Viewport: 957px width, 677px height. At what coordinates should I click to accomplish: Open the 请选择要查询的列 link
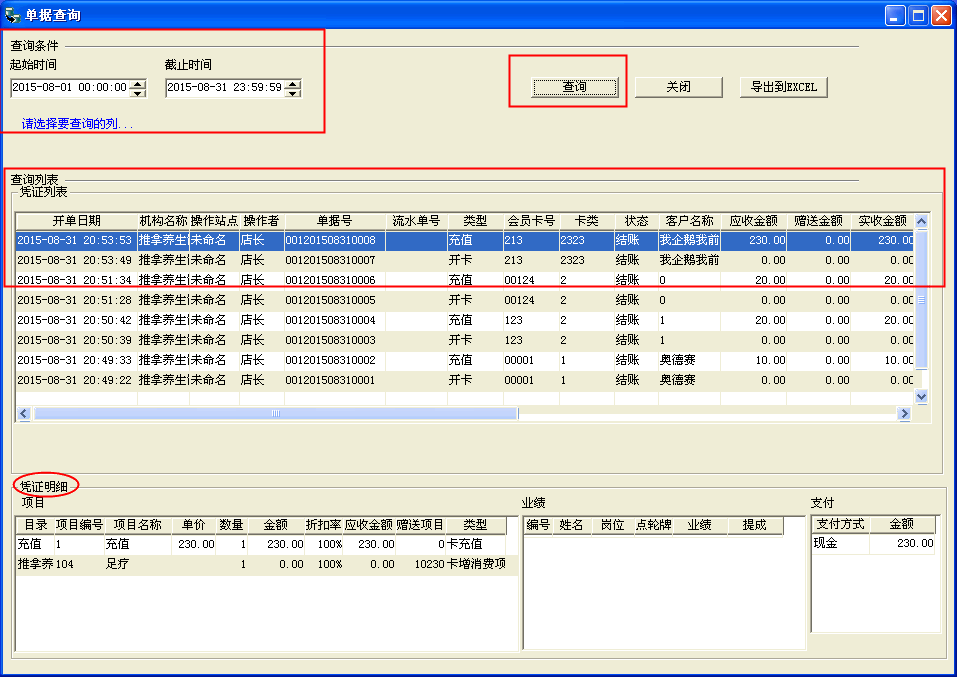coord(77,124)
